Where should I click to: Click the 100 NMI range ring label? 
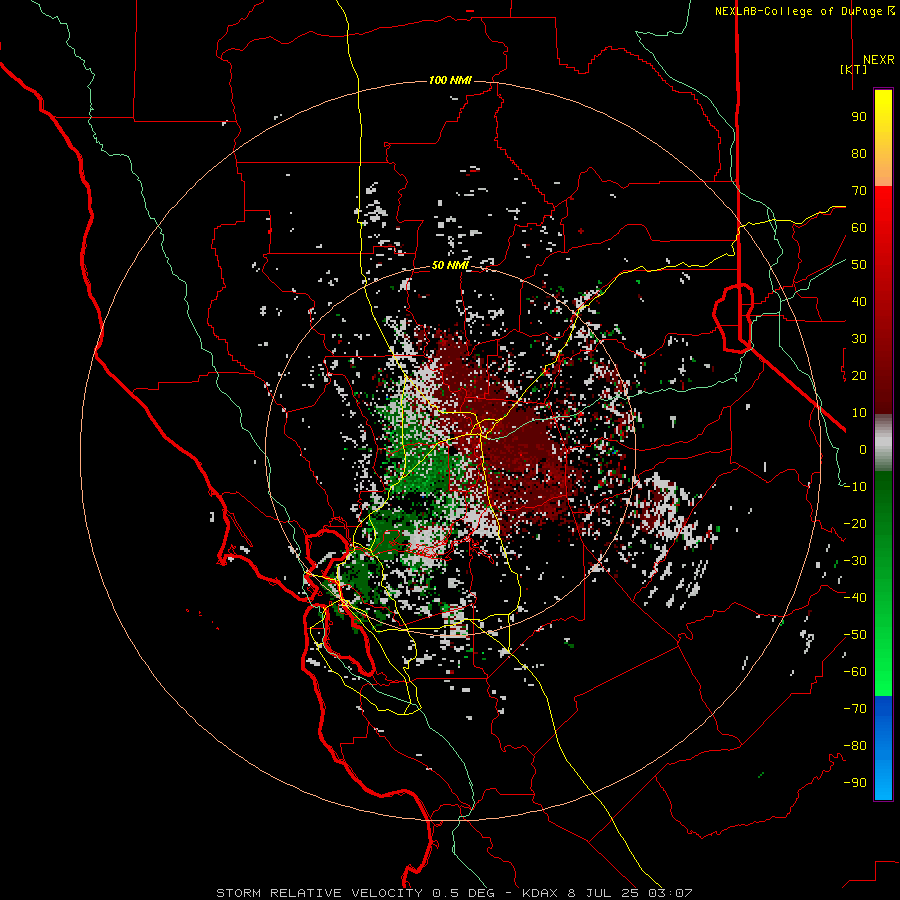(450, 80)
